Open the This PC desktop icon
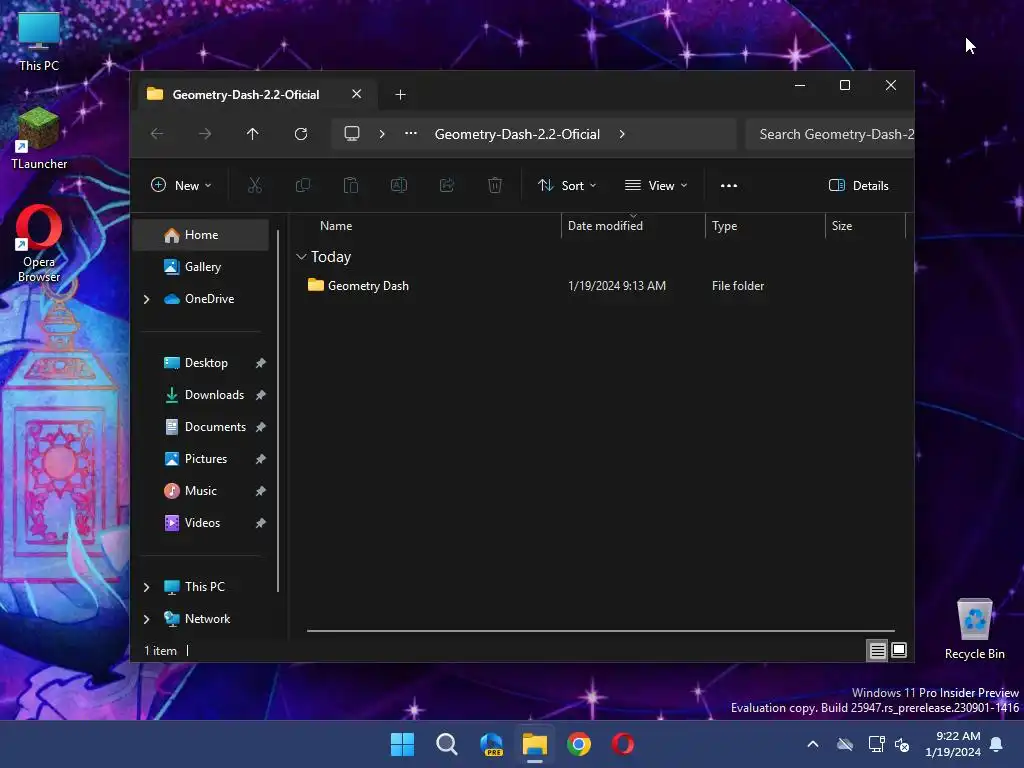The width and height of the screenshot is (1024, 768). [39, 42]
